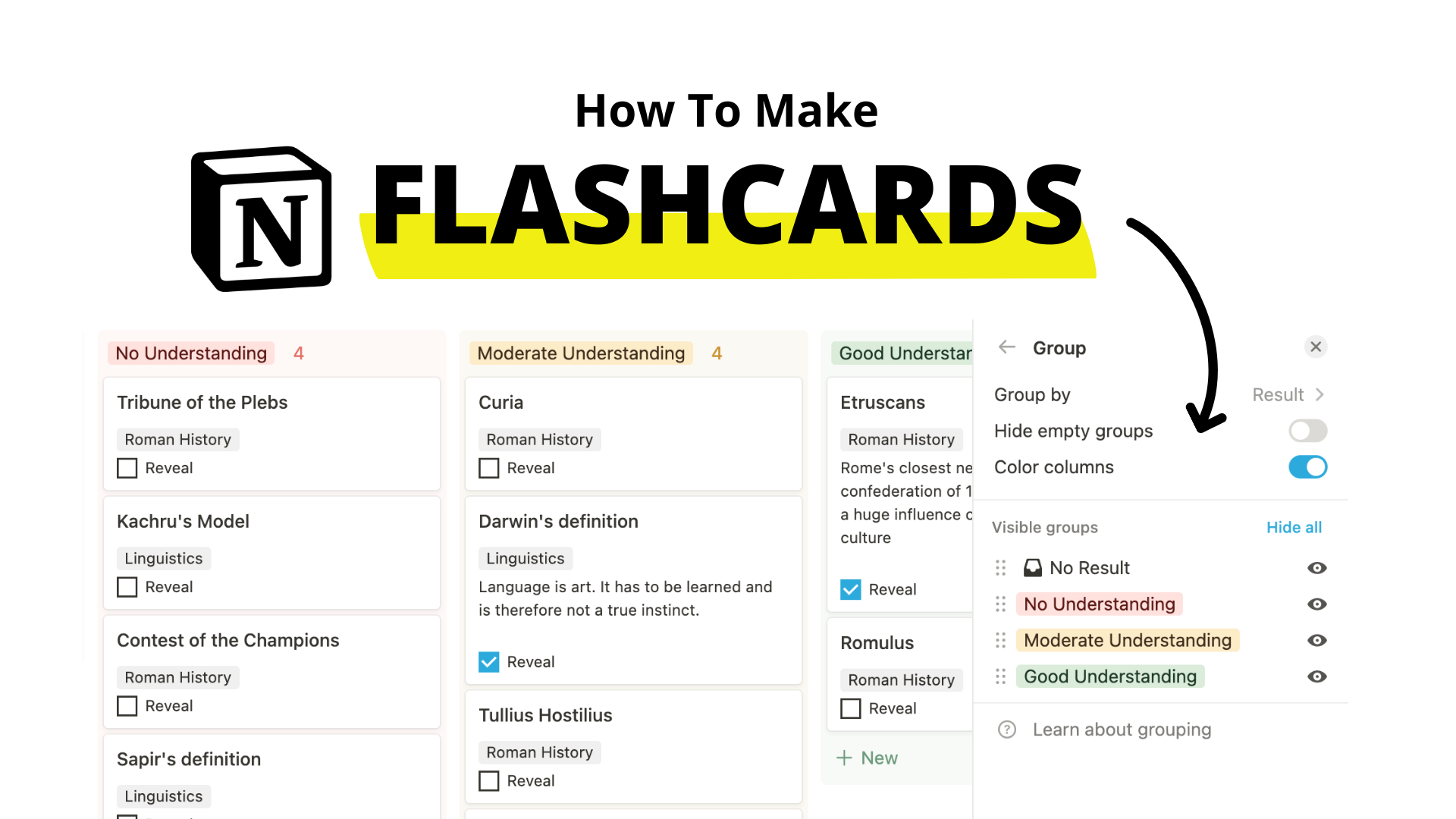Click the No Understanding color label swatch

1100,604
